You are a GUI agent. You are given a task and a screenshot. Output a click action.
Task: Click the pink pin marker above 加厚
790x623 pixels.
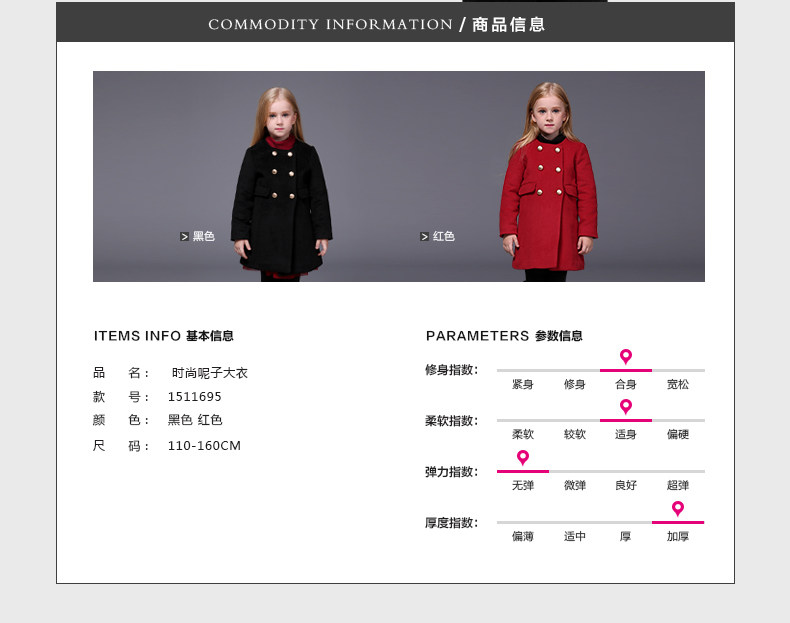click(678, 509)
